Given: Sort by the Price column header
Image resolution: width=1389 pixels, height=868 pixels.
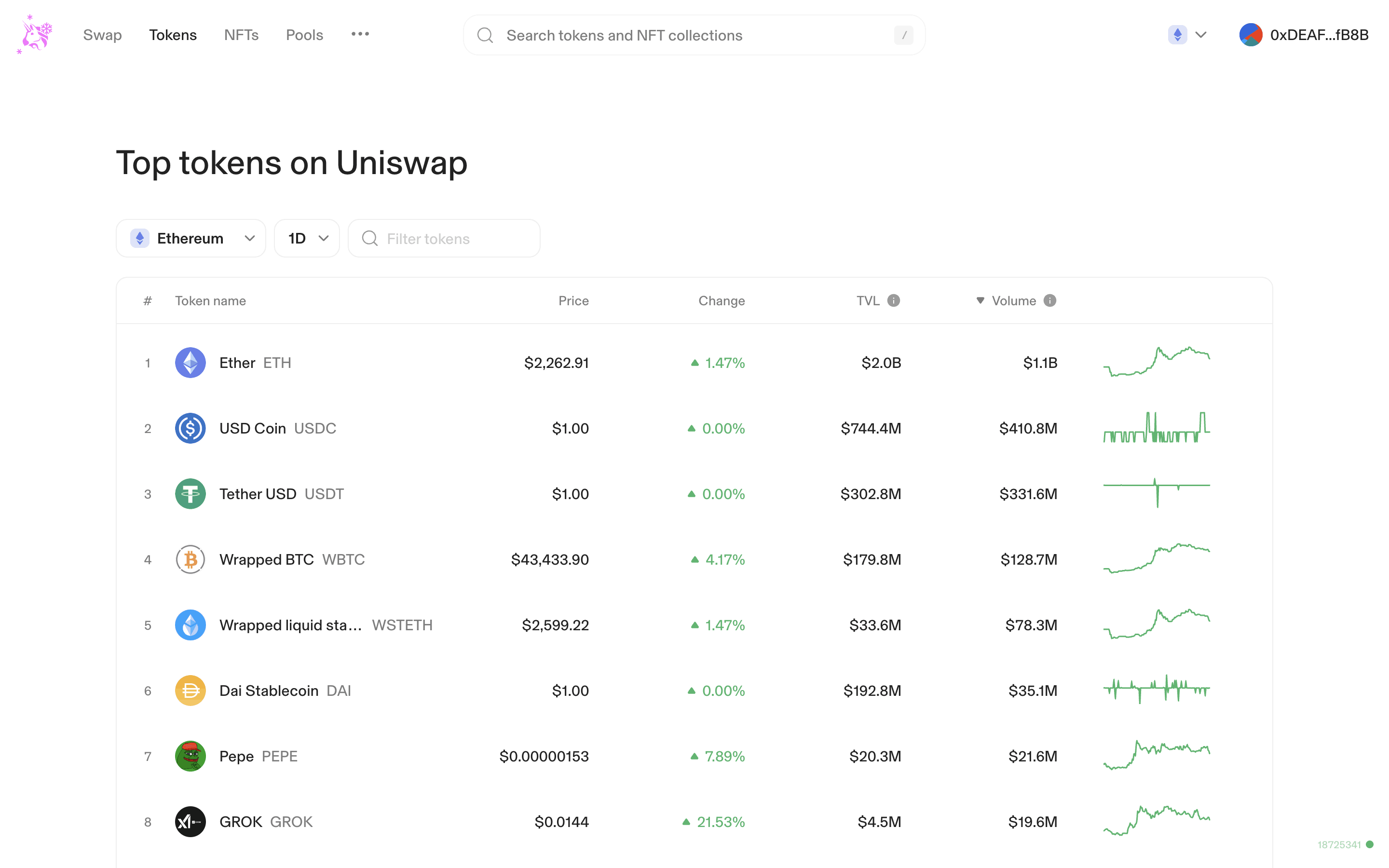Looking at the screenshot, I should 573,301.
